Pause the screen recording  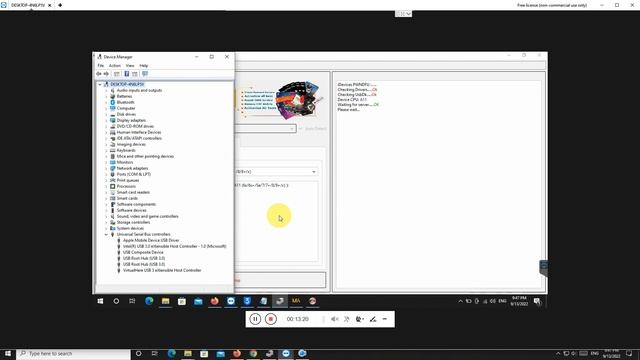[x=255, y=319]
